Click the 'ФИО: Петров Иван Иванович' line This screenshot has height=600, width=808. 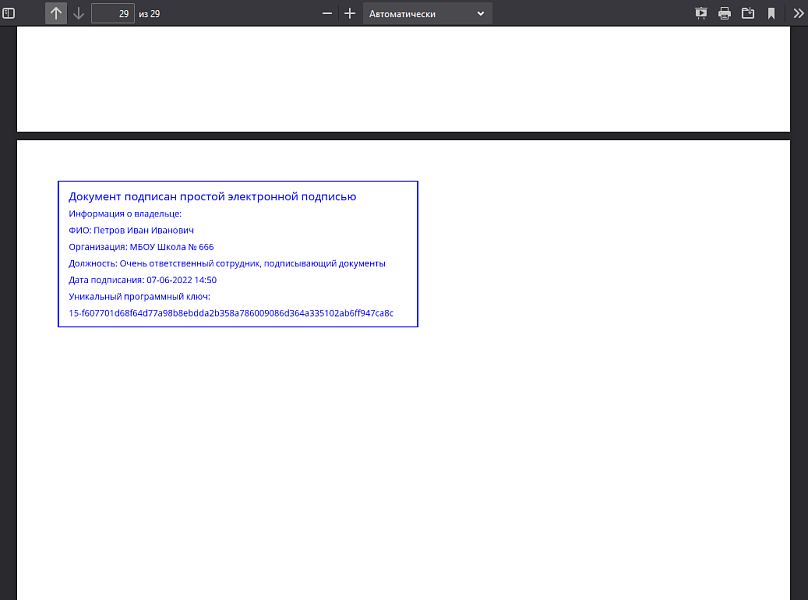click(x=131, y=230)
